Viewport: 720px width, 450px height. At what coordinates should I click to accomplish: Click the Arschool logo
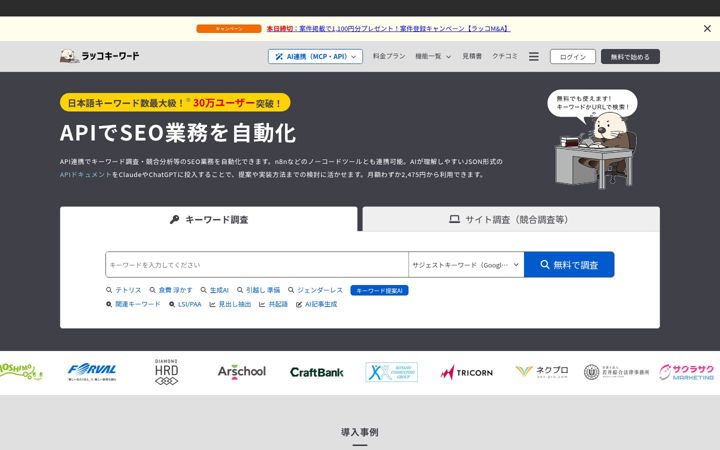(x=242, y=372)
